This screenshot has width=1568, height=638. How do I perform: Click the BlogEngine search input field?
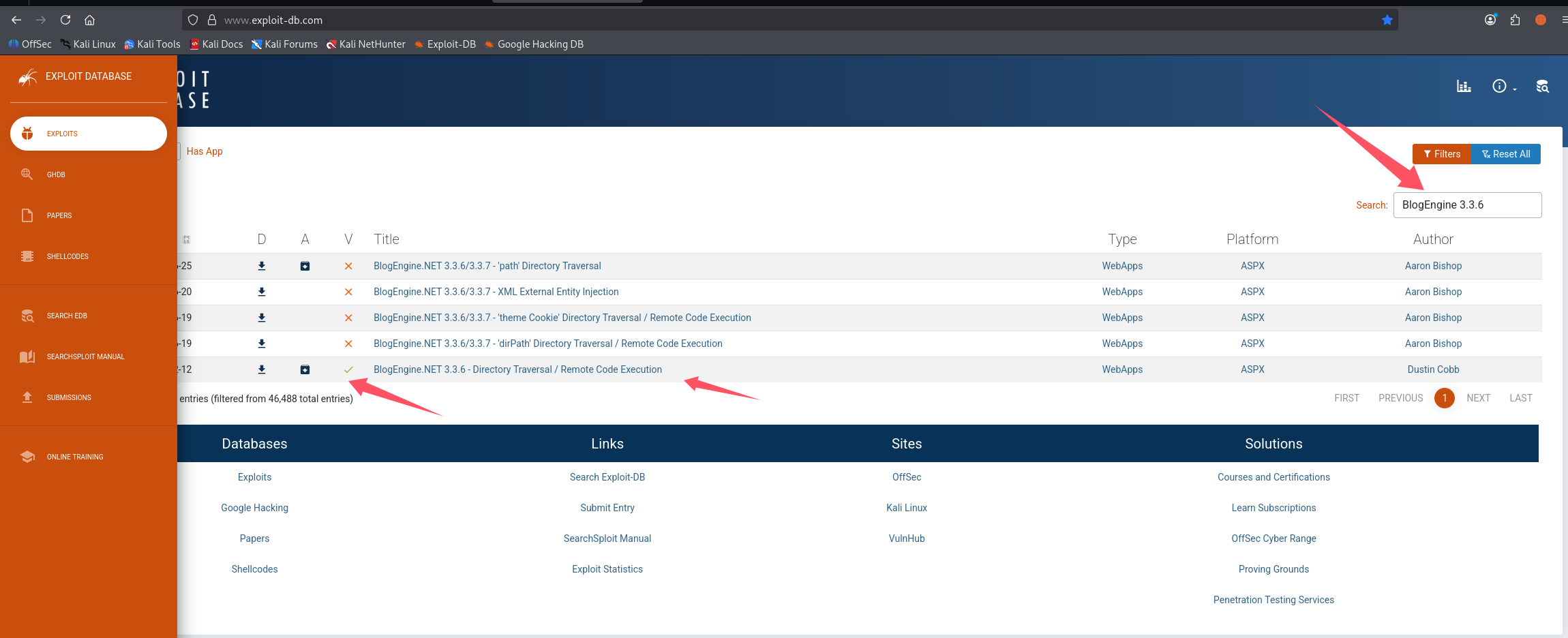(x=1467, y=205)
